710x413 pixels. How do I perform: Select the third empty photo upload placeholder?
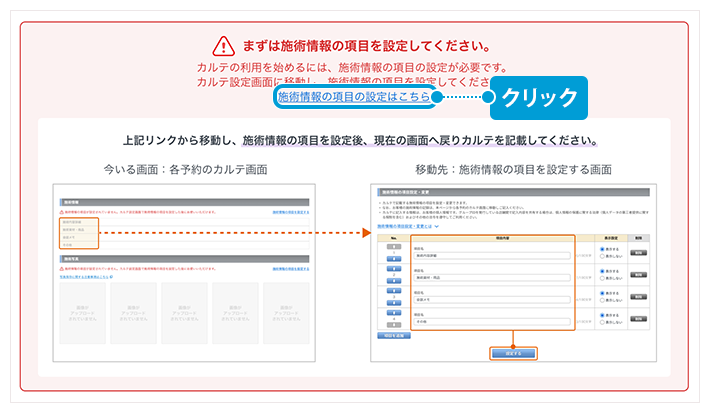[184, 313]
